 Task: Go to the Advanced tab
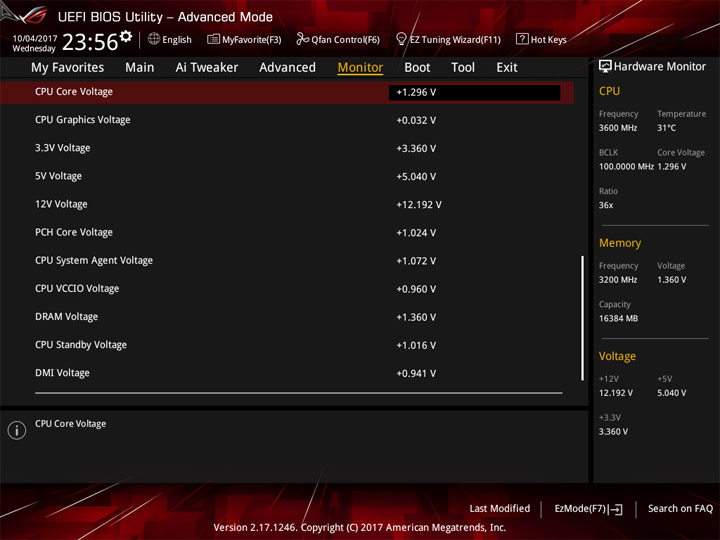[287, 68]
